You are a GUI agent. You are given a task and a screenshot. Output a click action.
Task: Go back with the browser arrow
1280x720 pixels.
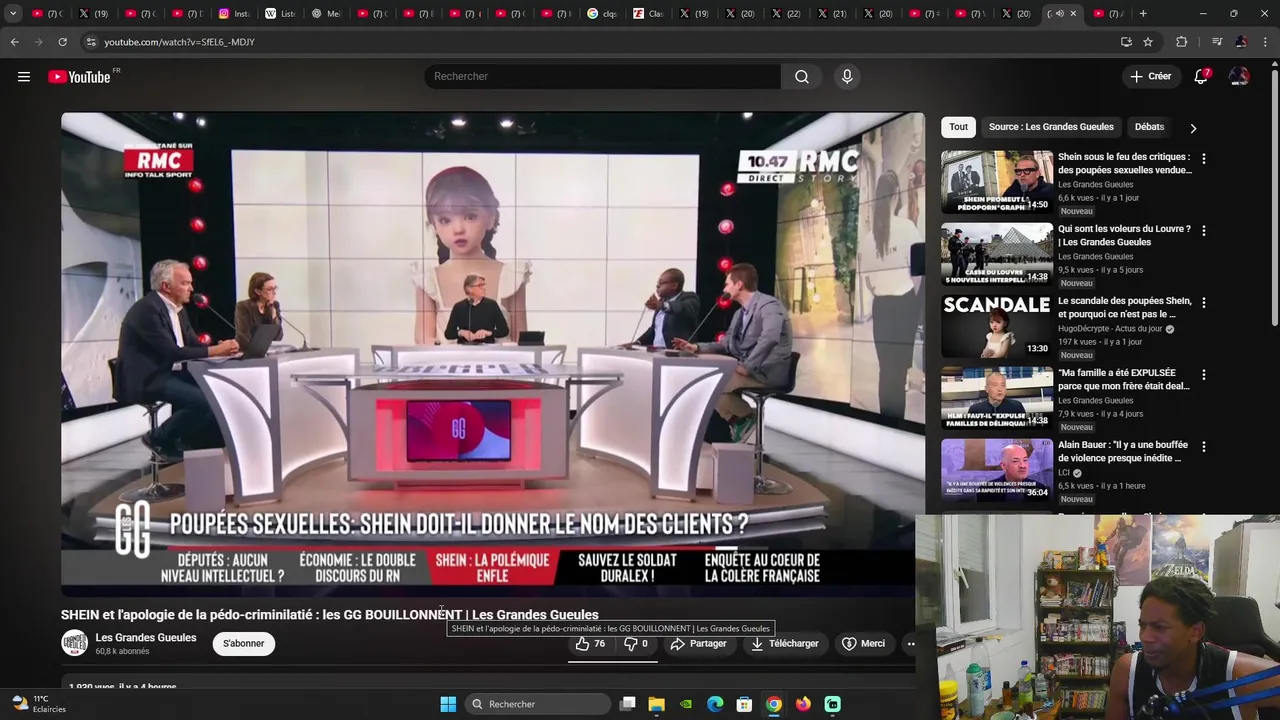point(14,42)
